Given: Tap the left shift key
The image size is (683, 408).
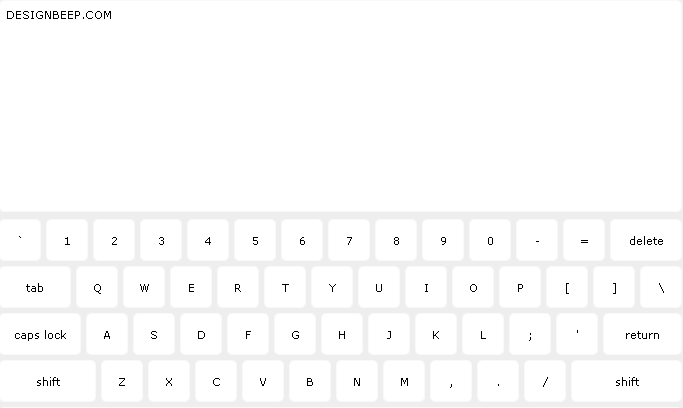Looking at the screenshot, I should pos(48,381).
